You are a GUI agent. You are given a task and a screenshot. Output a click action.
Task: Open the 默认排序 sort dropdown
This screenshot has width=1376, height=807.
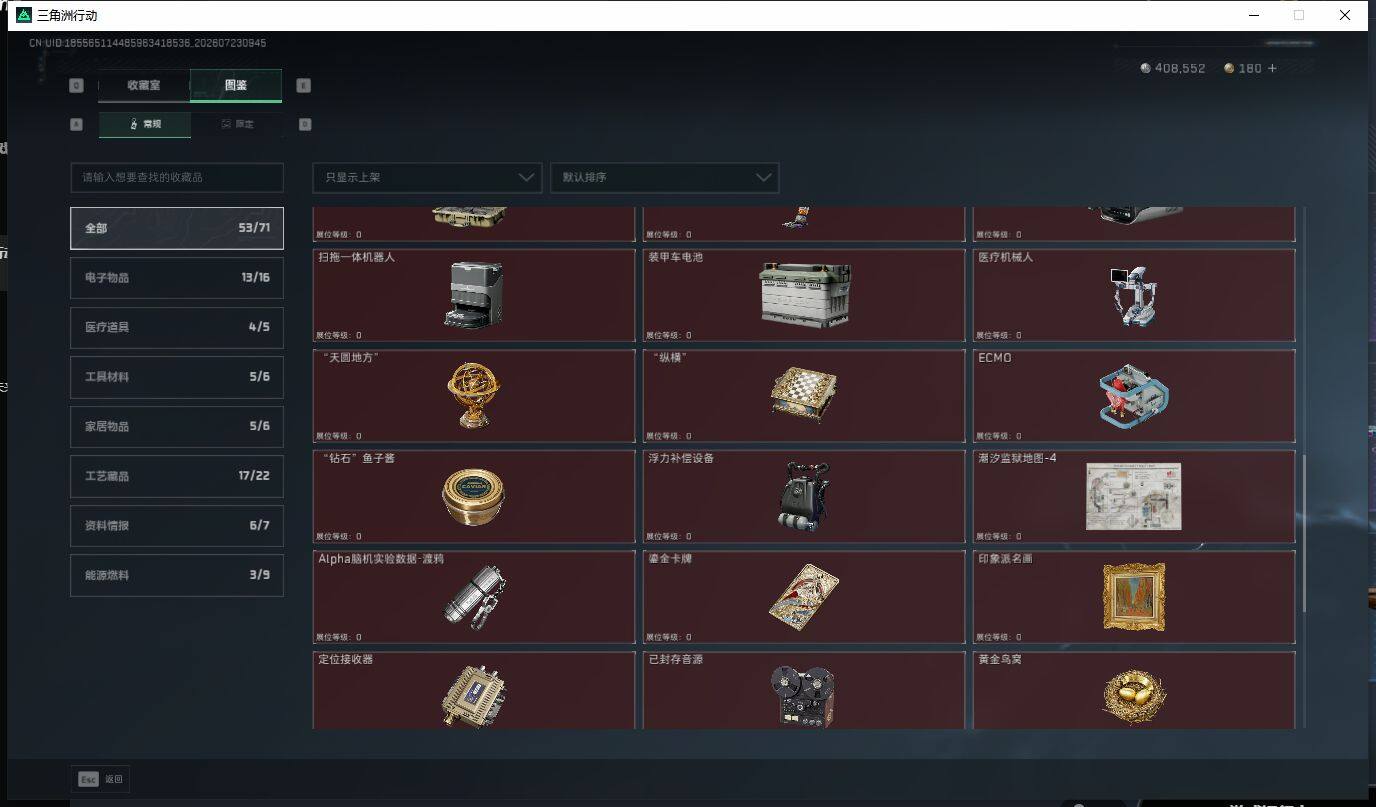tap(664, 177)
